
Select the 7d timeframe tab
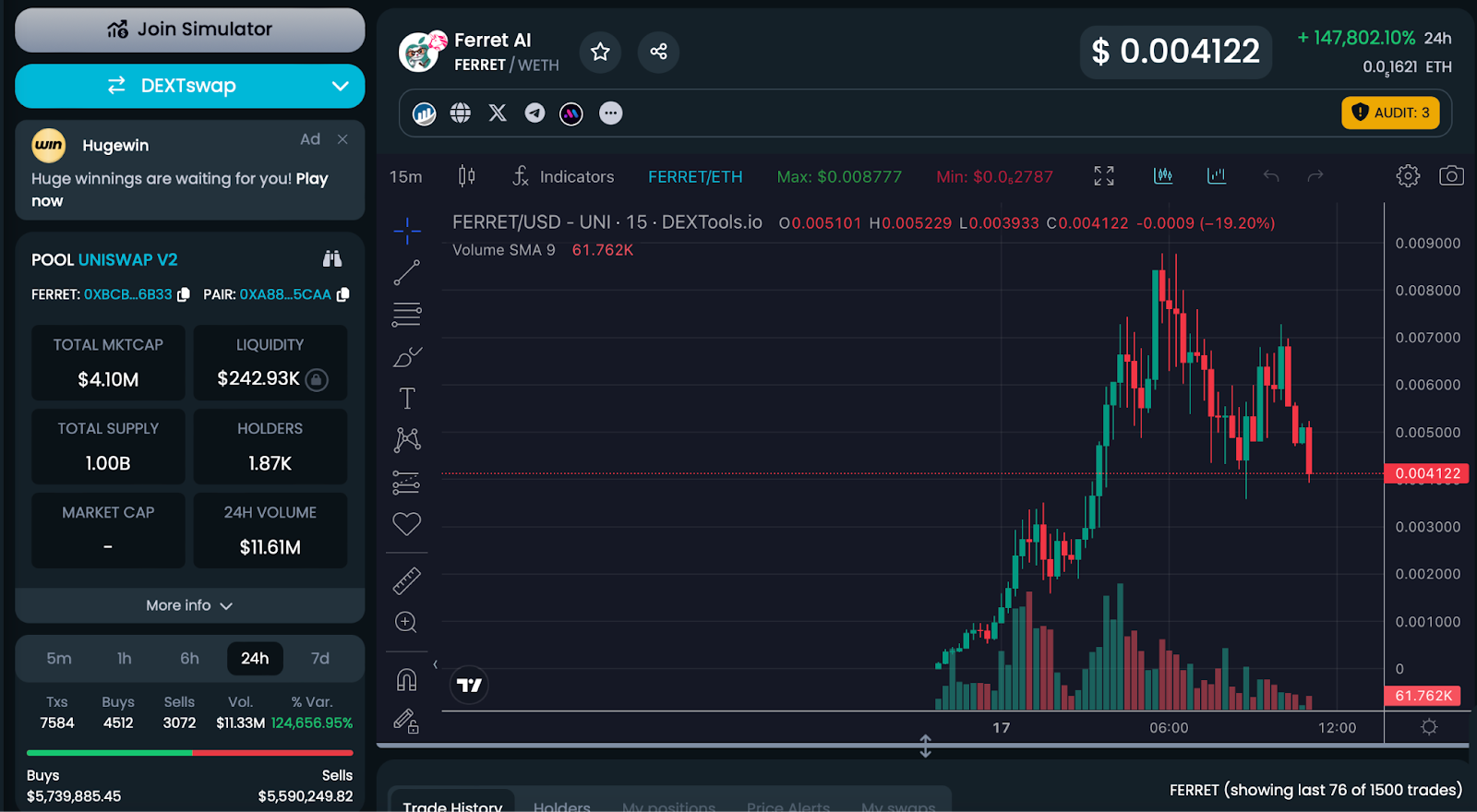(x=320, y=658)
